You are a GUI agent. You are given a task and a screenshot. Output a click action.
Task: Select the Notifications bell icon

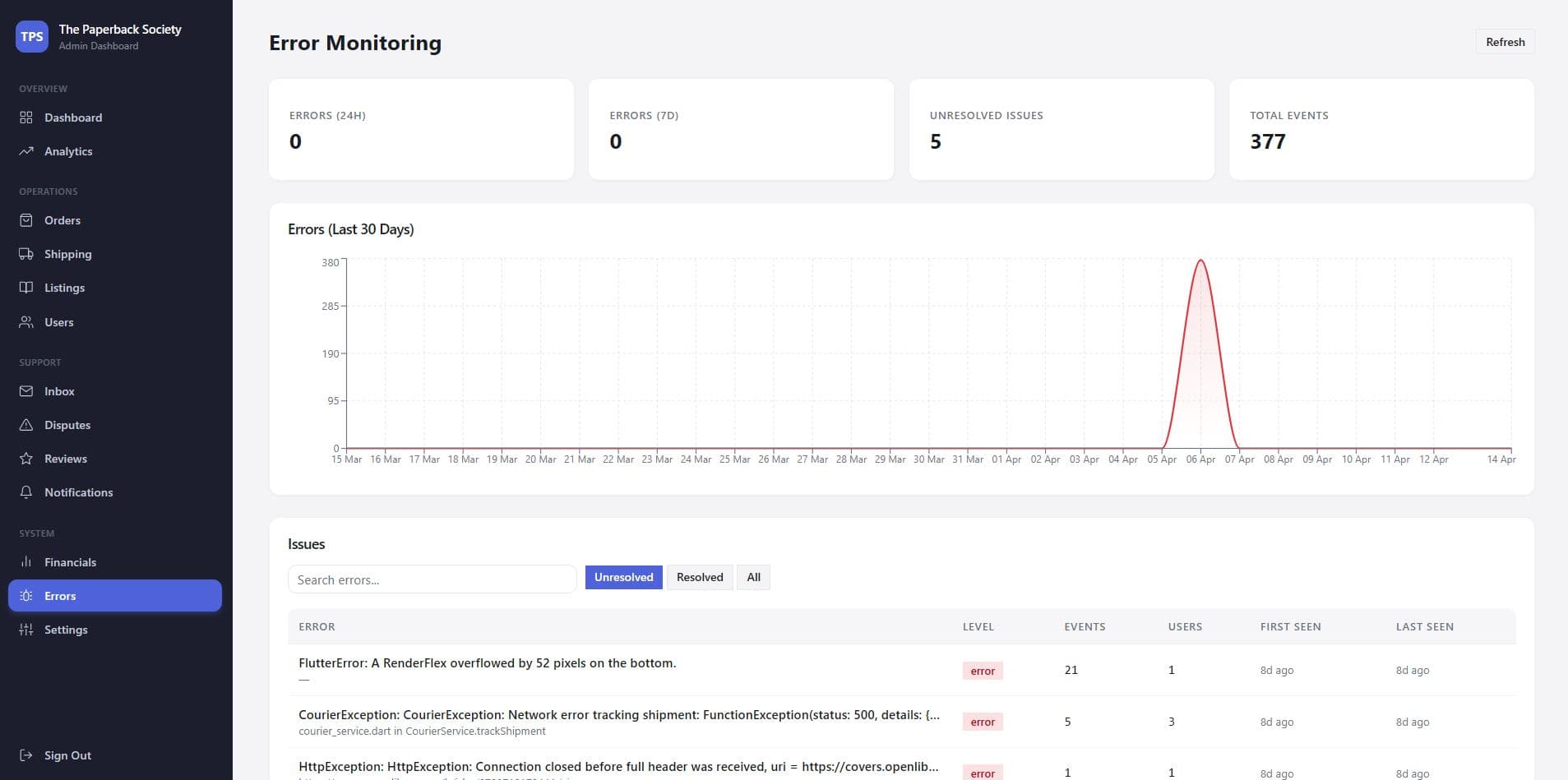[26, 492]
